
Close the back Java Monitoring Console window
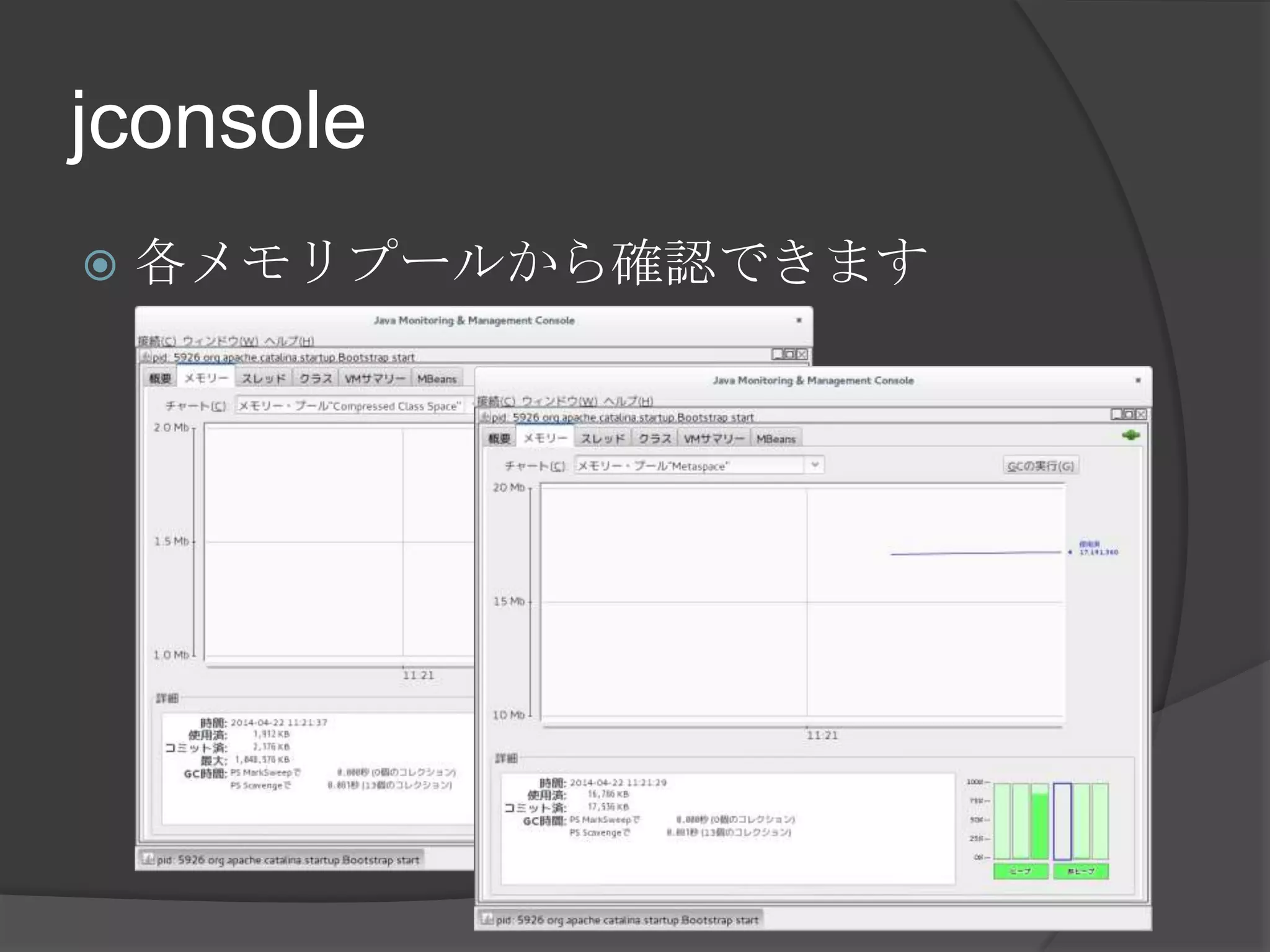[x=799, y=320]
